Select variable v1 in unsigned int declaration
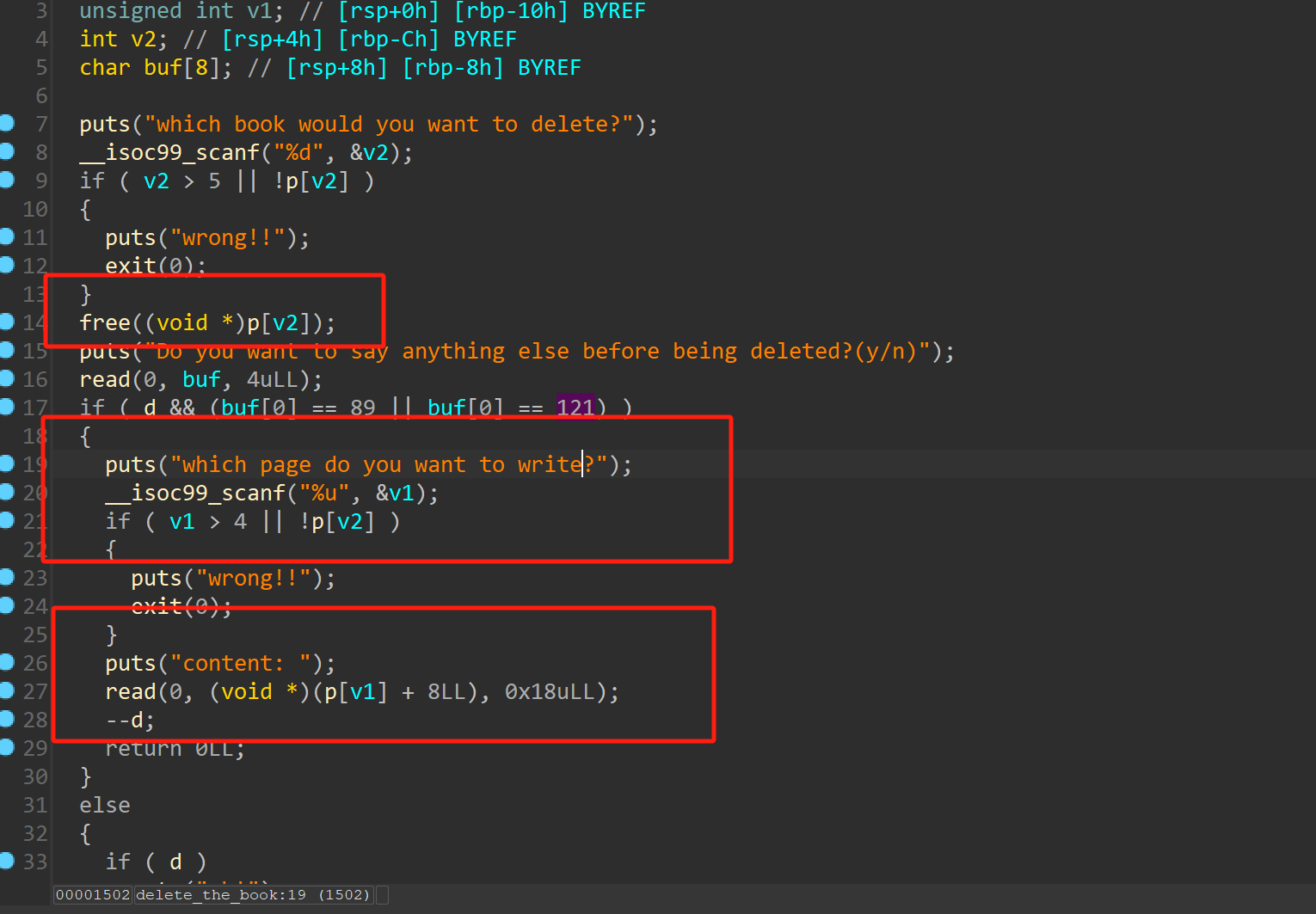1316x914 pixels. click(x=260, y=11)
